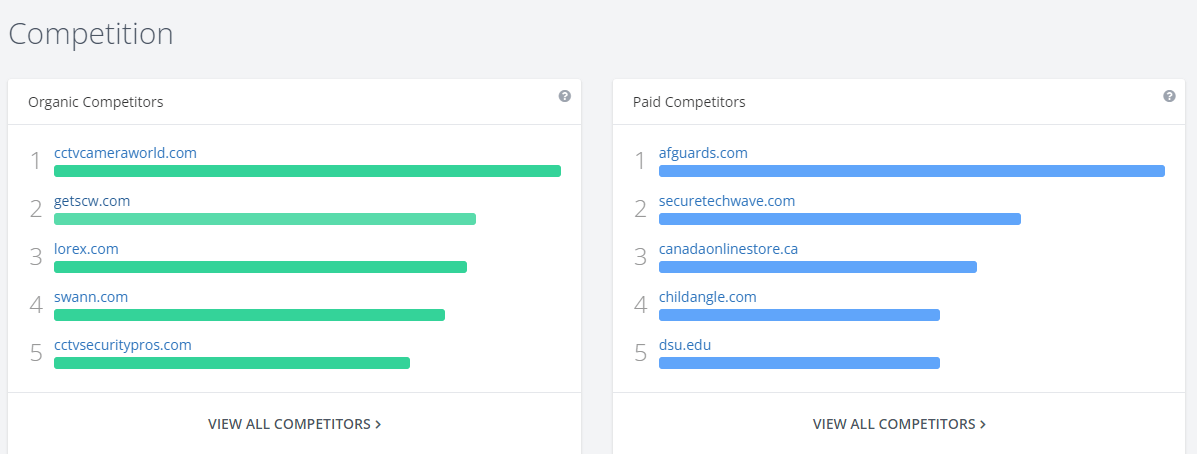View all organic competitors
1197x454 pixels.
pyautogui.click(x=294, y=424)
